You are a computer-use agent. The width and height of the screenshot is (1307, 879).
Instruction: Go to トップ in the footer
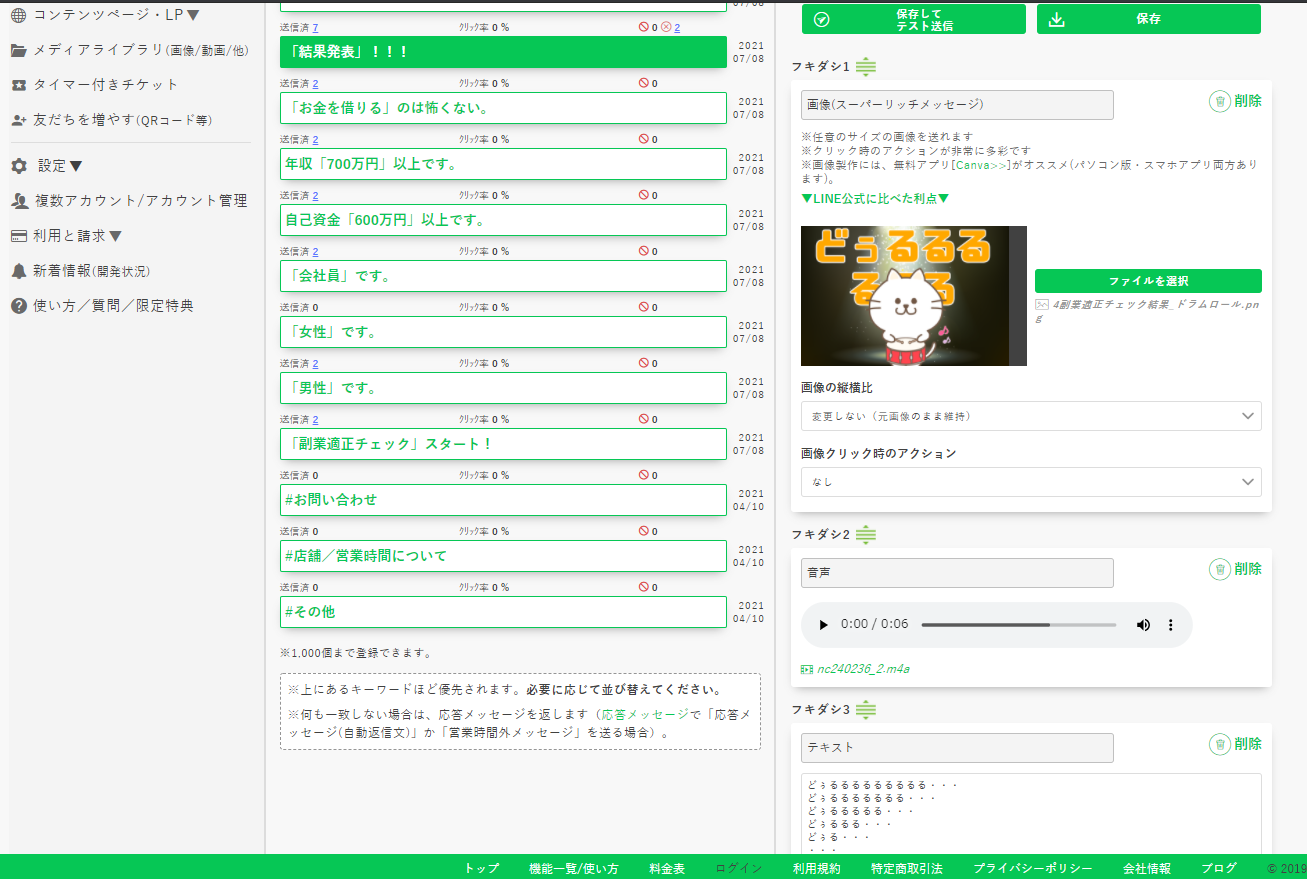[x=481, y=868]
